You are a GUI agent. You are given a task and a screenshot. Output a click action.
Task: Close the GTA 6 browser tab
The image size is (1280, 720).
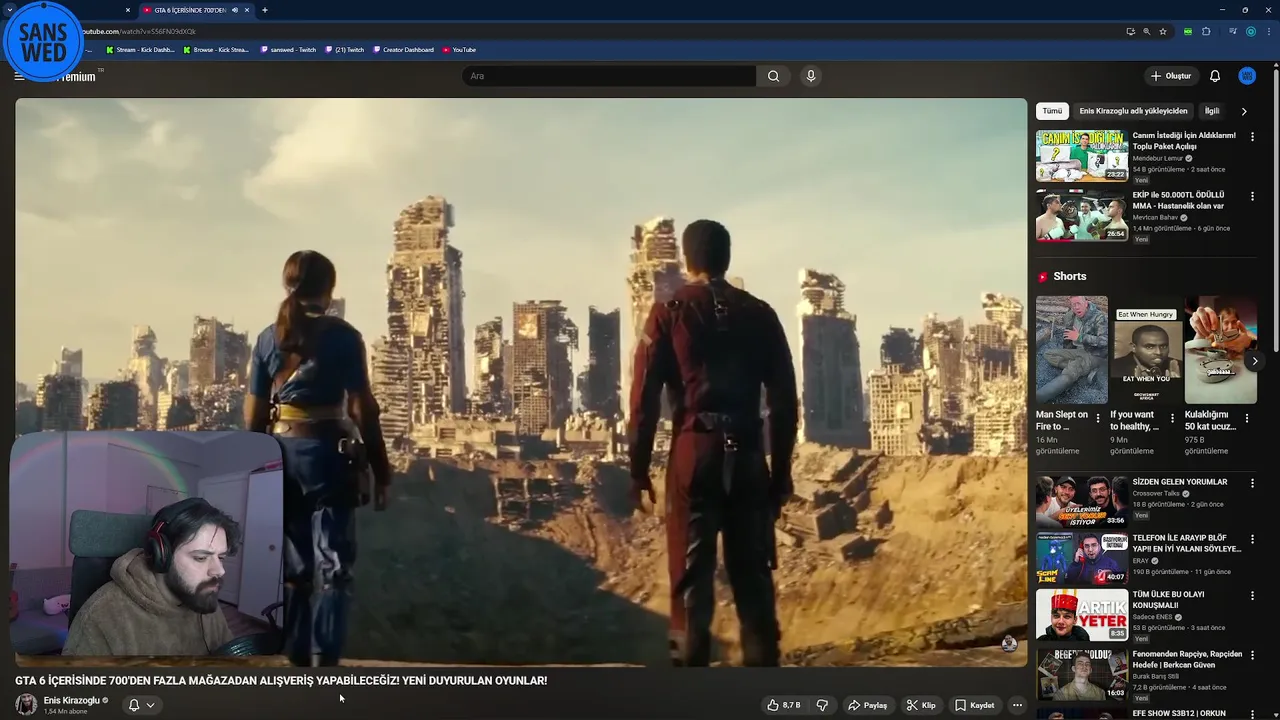pos(247,10)
